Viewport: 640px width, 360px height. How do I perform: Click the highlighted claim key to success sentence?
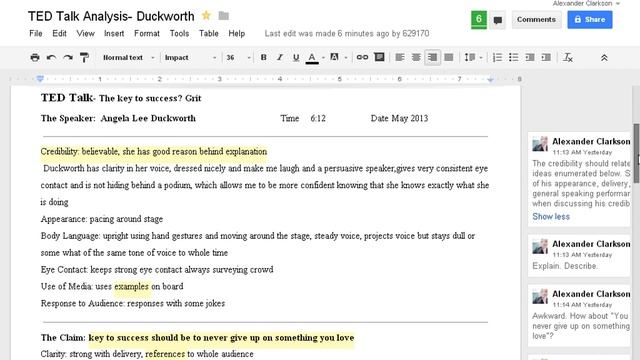coord(221,338)
